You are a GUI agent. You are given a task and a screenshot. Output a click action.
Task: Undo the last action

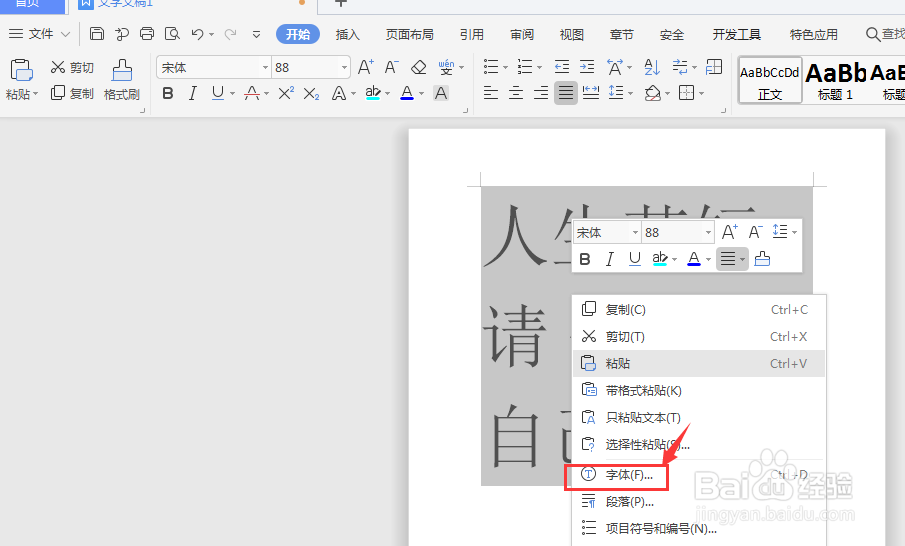point(197,34)
